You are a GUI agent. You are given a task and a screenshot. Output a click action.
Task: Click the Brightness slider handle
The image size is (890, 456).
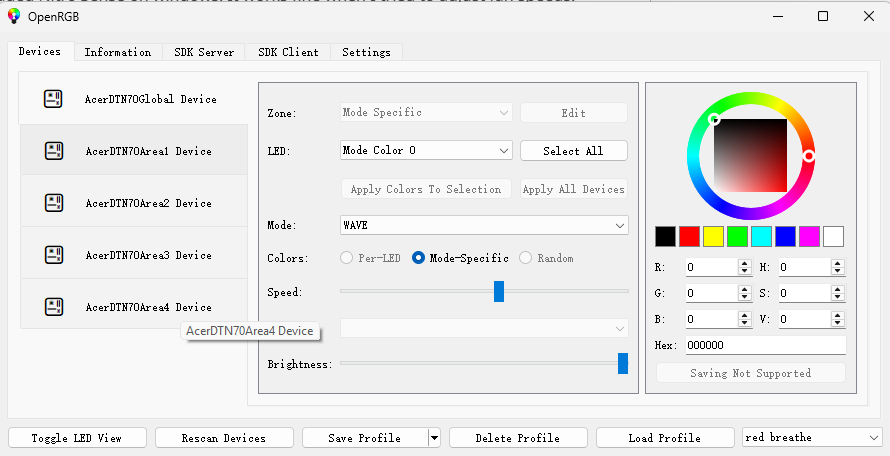click(623, 363)
